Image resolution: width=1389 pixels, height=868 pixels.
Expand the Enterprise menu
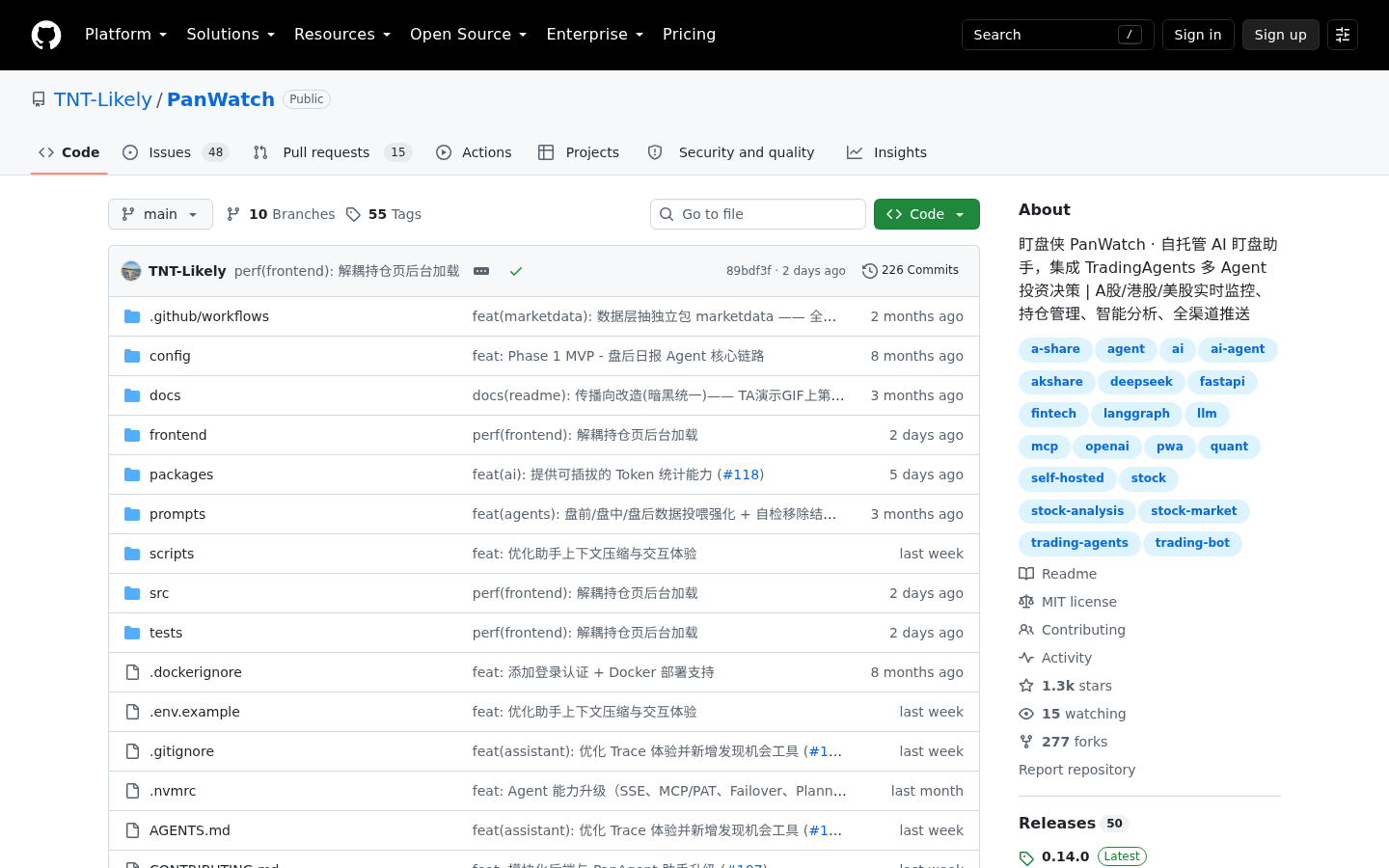click(594, 35)
